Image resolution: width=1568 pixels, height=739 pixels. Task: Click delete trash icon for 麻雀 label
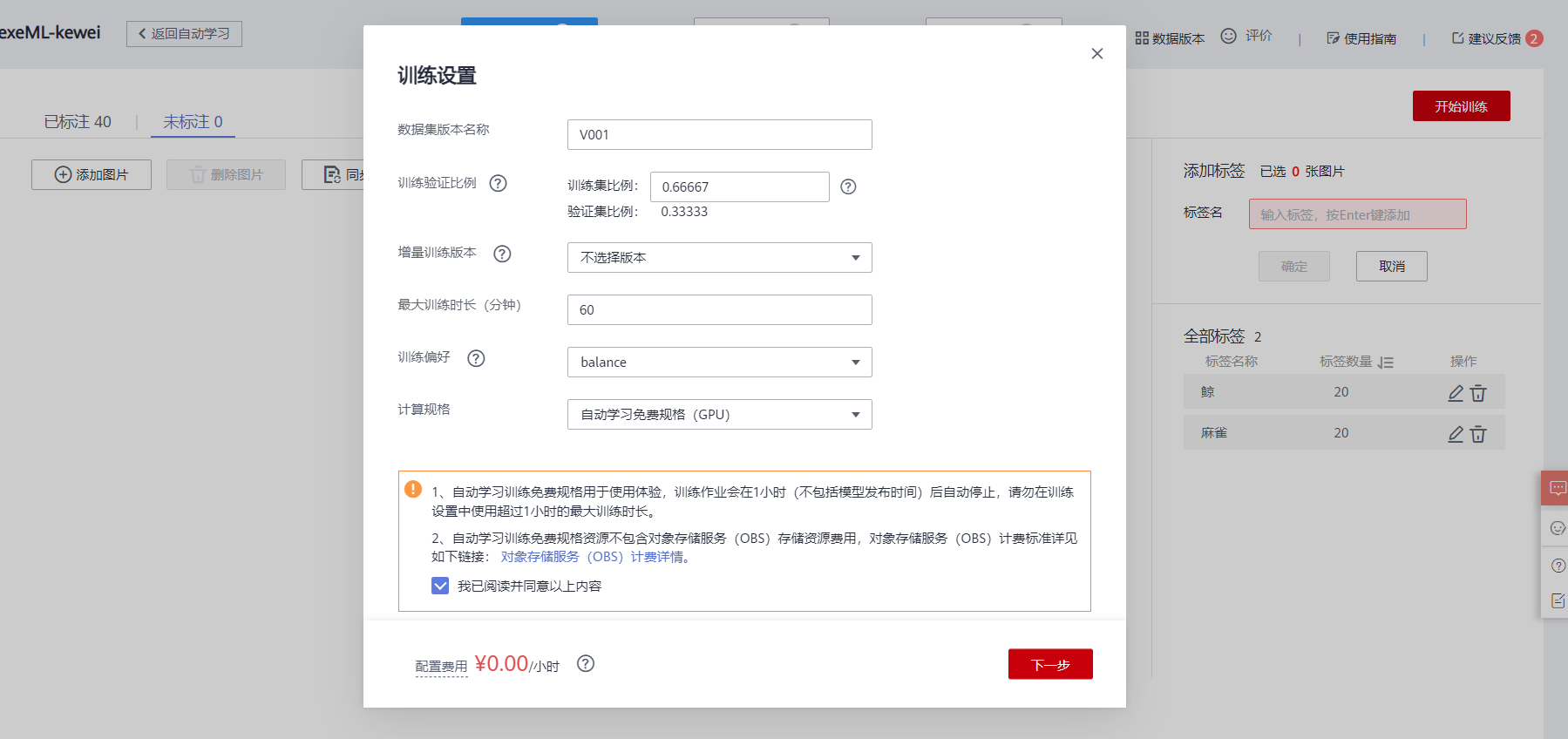pyautogui.click(x=1478, y=434)
